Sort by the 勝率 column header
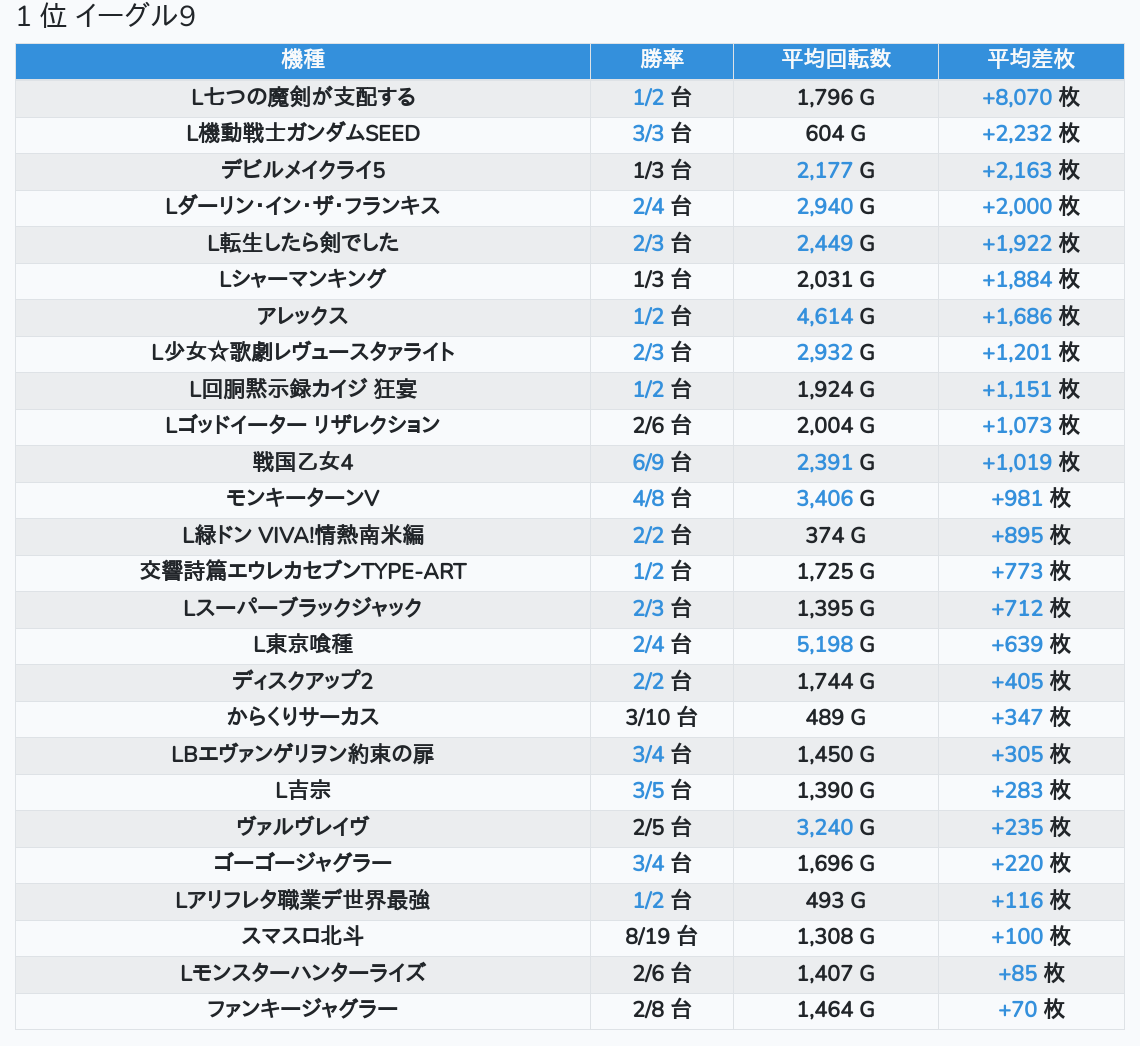Image resolution: width=1140 pixels, height=1046 pixels. tap(661, 60)
